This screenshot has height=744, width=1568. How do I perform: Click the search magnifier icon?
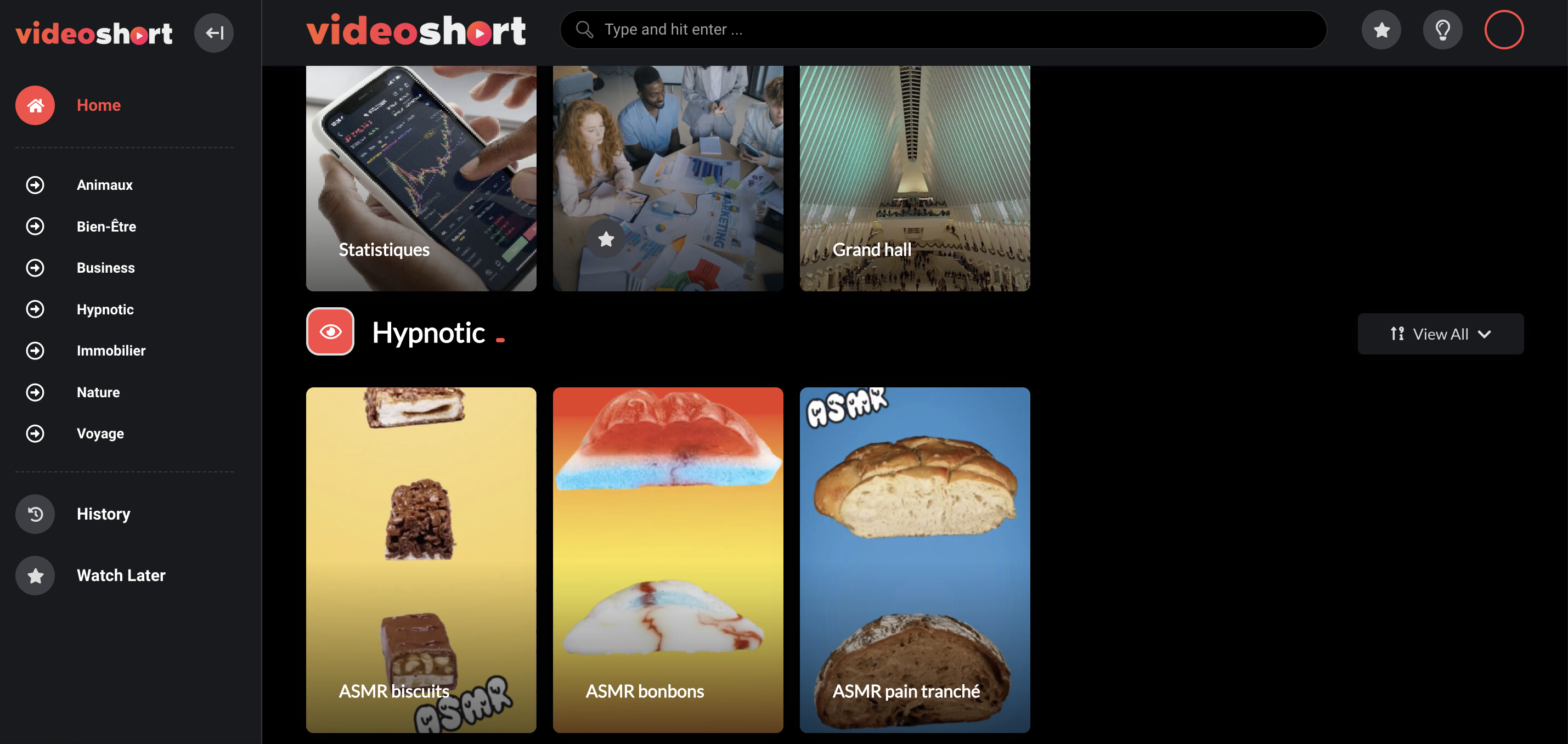584,30
